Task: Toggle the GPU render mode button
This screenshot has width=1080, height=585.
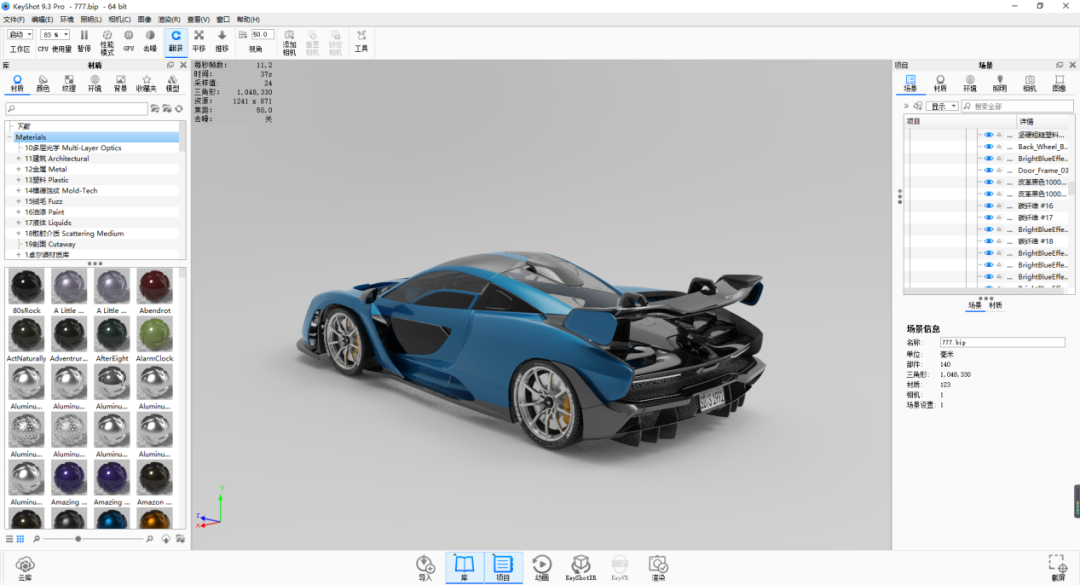Action: pos(129,41)
